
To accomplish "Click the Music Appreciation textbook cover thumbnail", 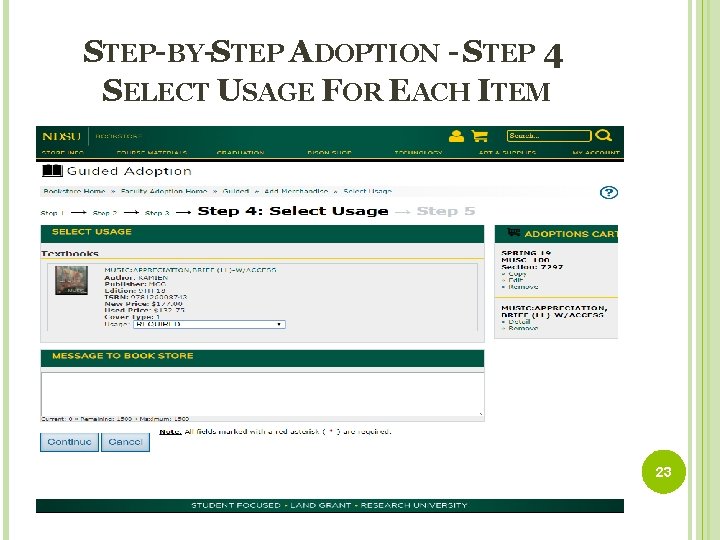I will click(71, 281).
